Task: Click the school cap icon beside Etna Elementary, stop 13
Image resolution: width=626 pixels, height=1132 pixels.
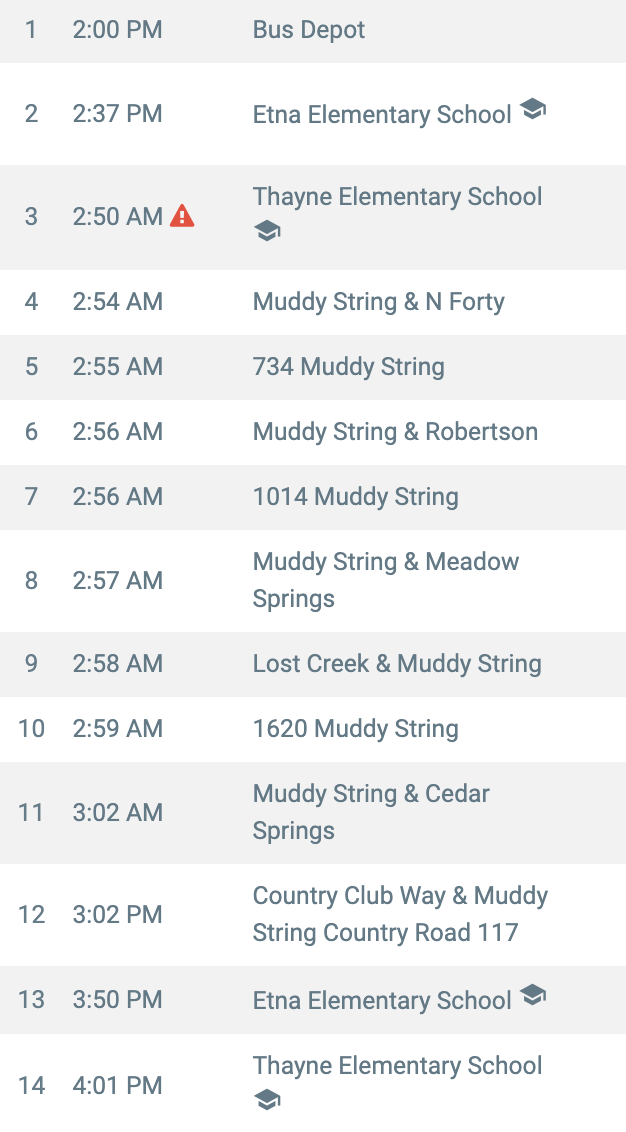Action: pos(533,995)
